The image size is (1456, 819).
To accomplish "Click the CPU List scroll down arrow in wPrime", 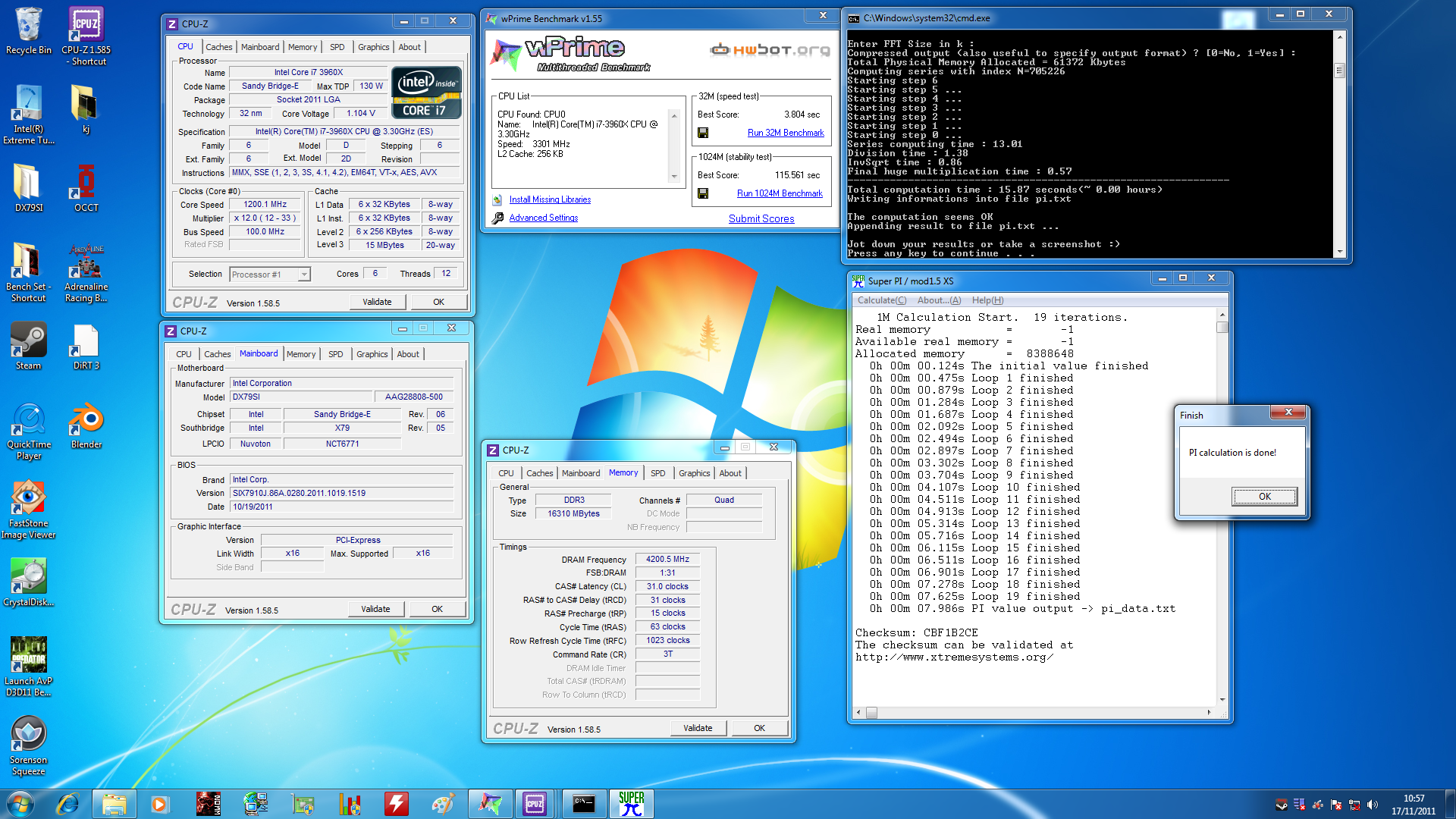I will (674, 177).
